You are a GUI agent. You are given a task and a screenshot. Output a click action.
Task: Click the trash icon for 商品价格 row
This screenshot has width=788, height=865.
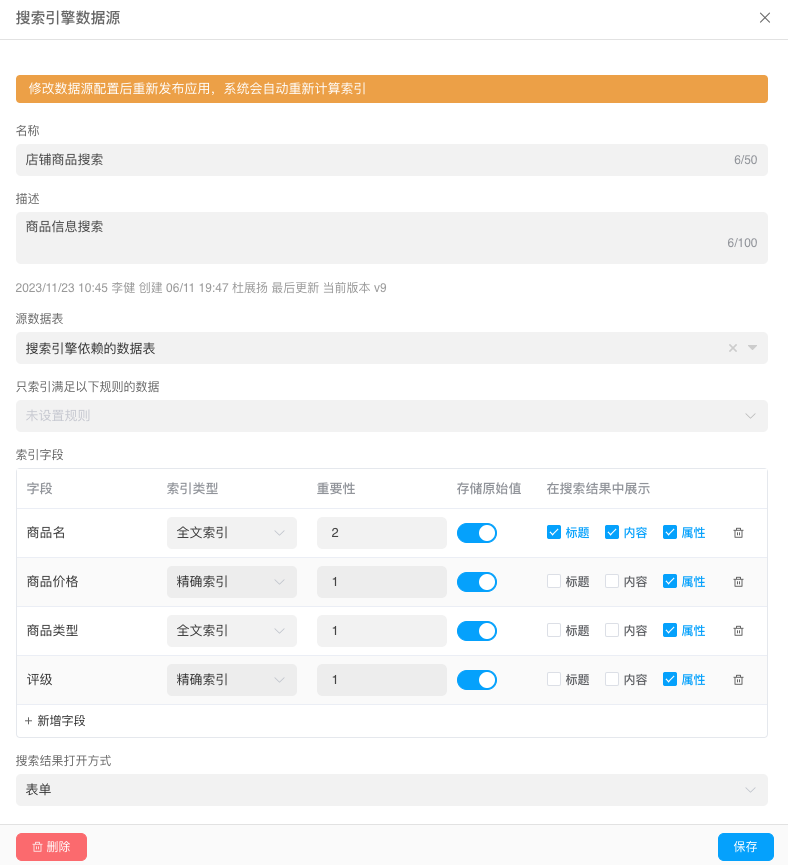pos(738,582)
